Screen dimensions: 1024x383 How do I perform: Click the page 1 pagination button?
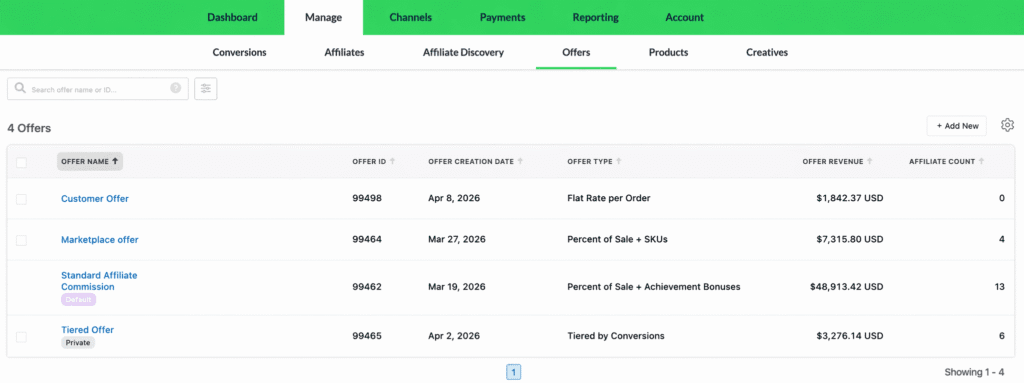click(x=513, y=373)
